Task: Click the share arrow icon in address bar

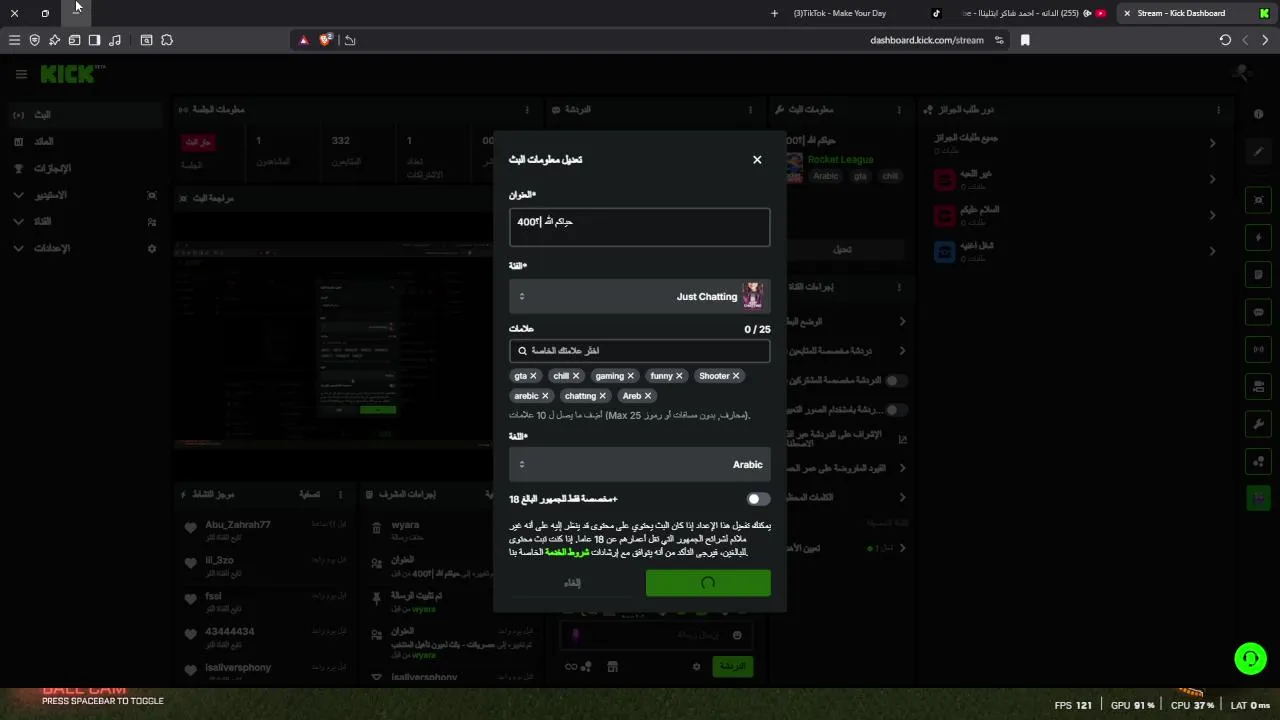Action: tap(349, 40)
